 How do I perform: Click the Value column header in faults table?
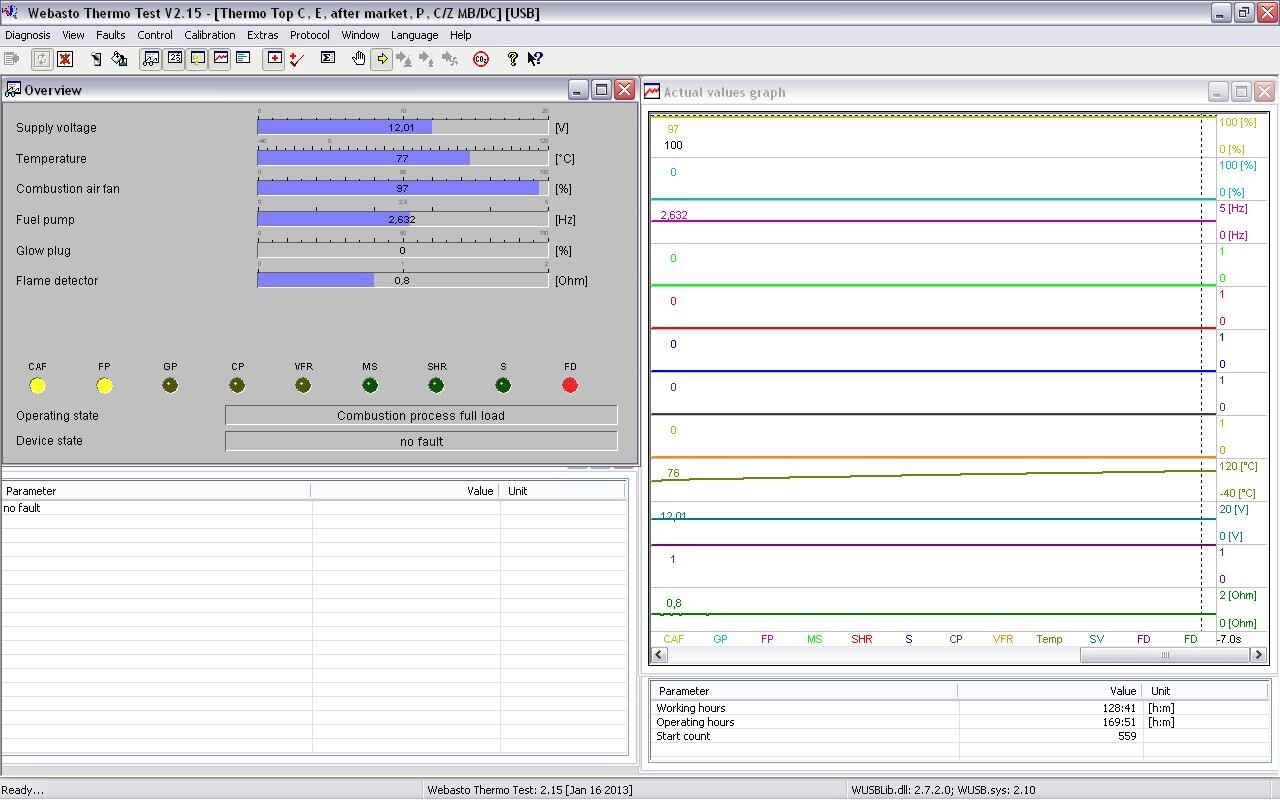[x=405, y=491]
